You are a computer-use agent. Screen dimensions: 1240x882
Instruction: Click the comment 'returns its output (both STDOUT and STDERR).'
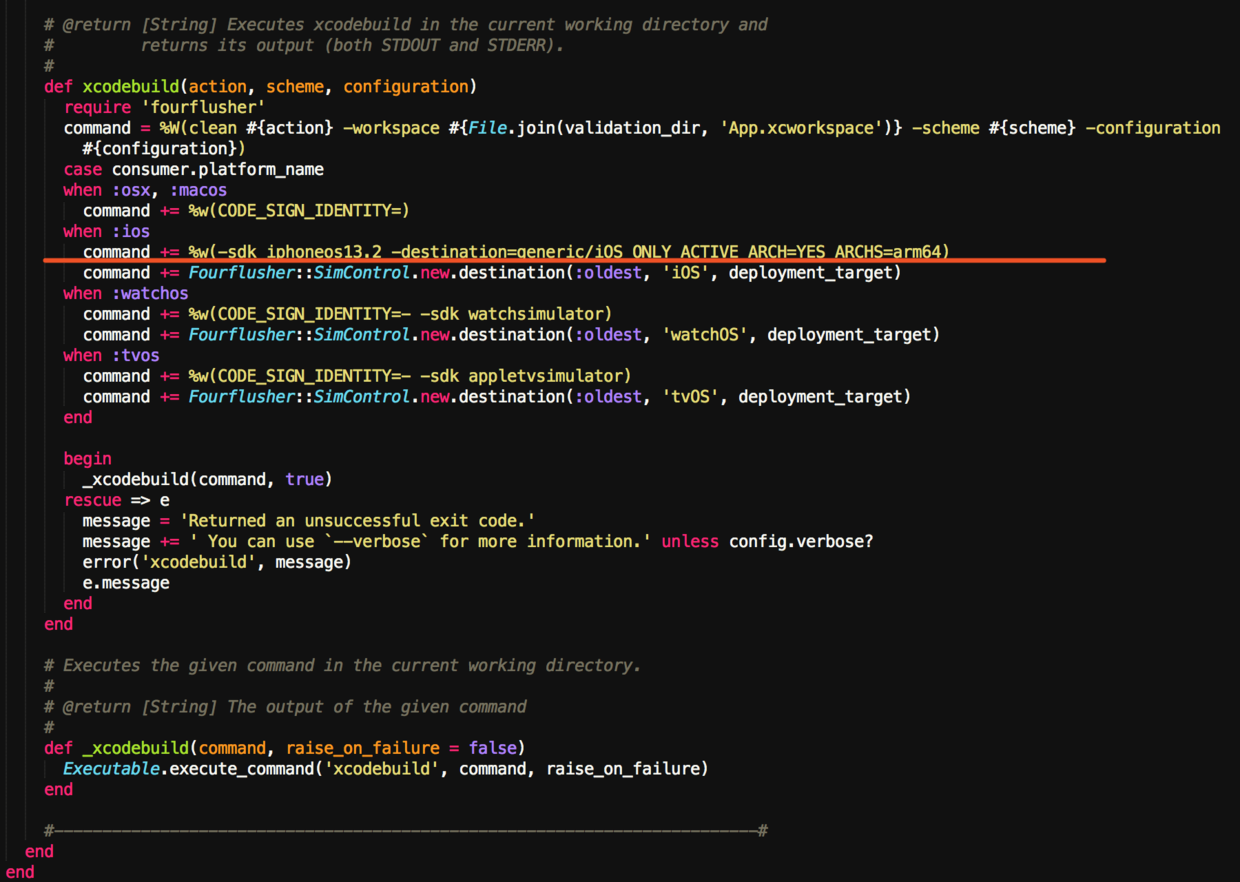pyautogui.click(x=352, y=45)
